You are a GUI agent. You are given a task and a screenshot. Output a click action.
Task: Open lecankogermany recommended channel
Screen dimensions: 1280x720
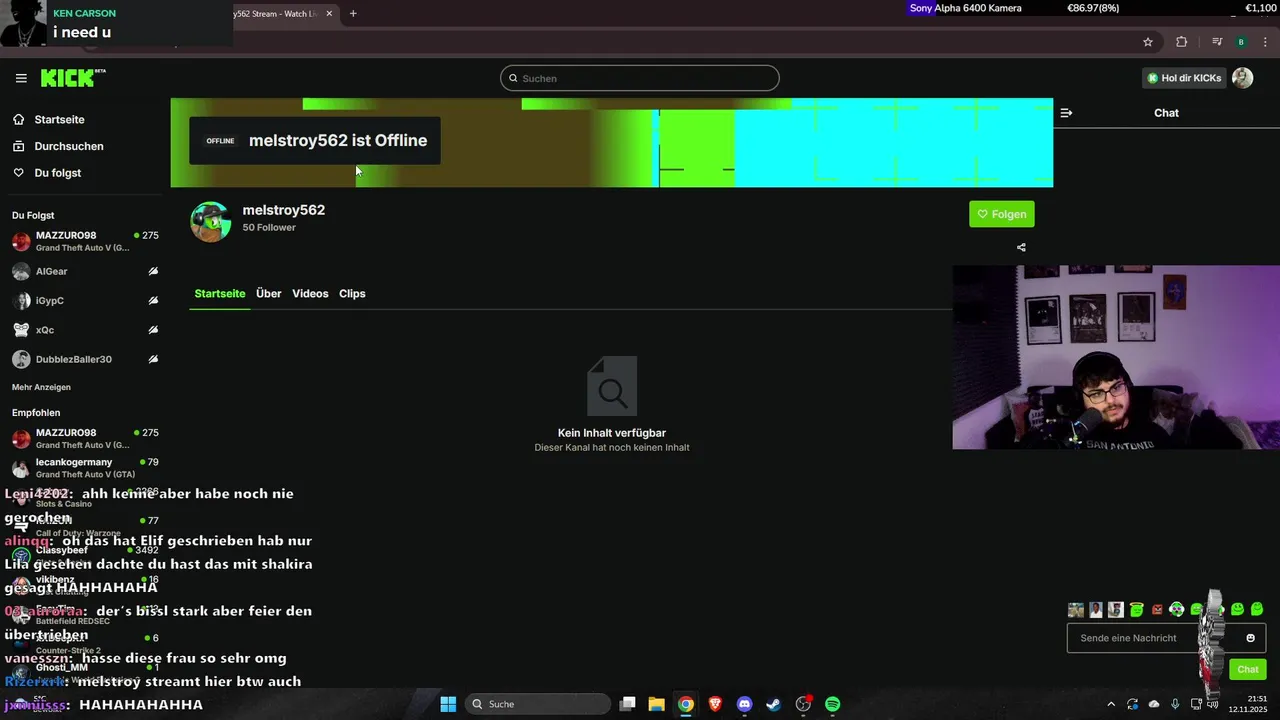85,468
